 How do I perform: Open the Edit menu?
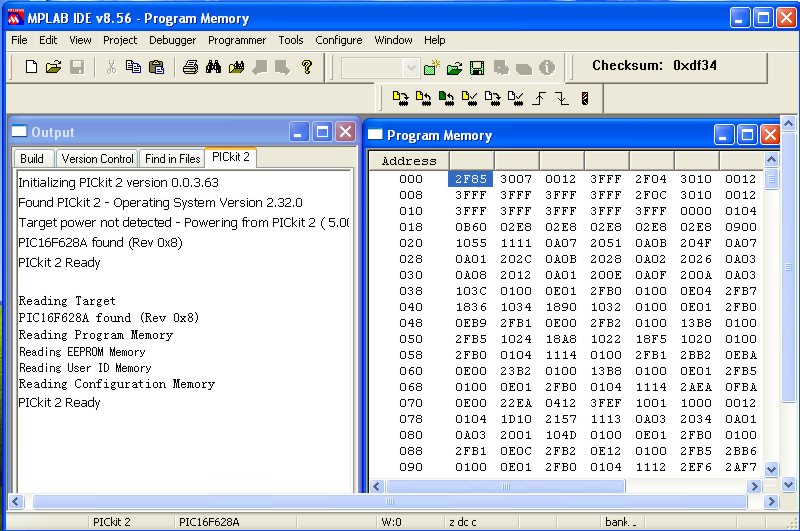coord(48,40)
